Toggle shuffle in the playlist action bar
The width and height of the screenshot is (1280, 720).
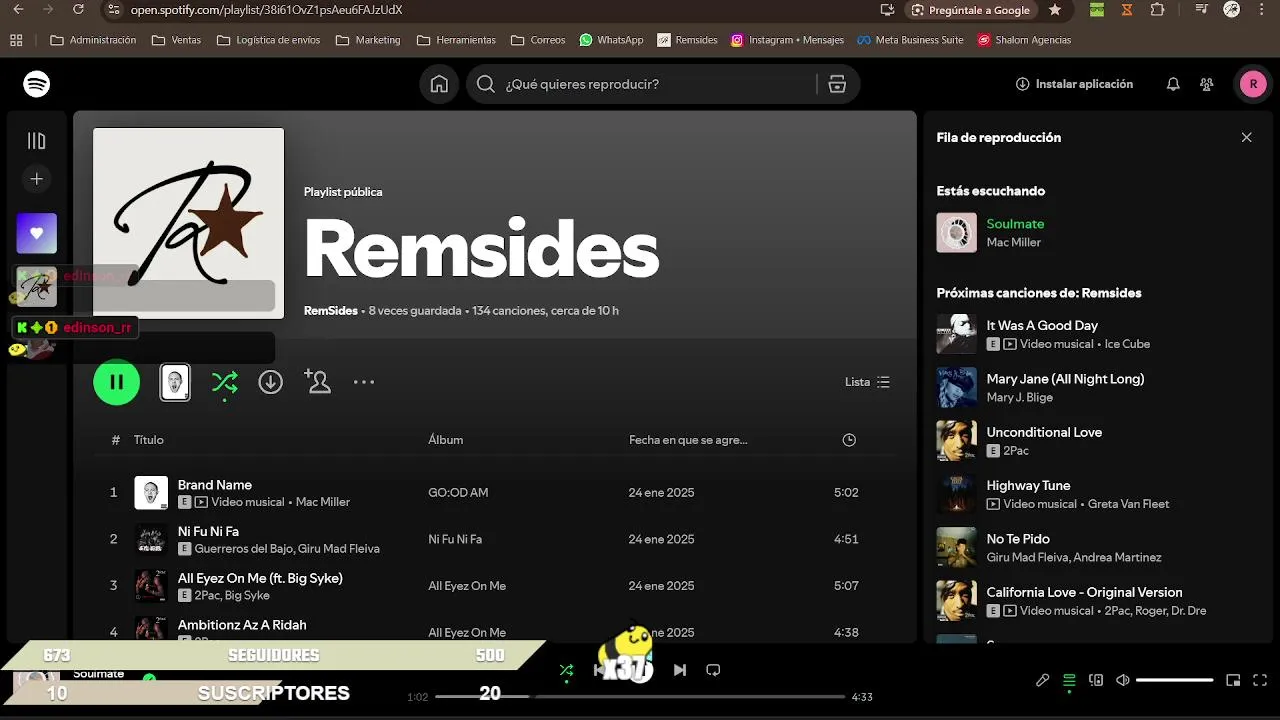coord(225,382)
